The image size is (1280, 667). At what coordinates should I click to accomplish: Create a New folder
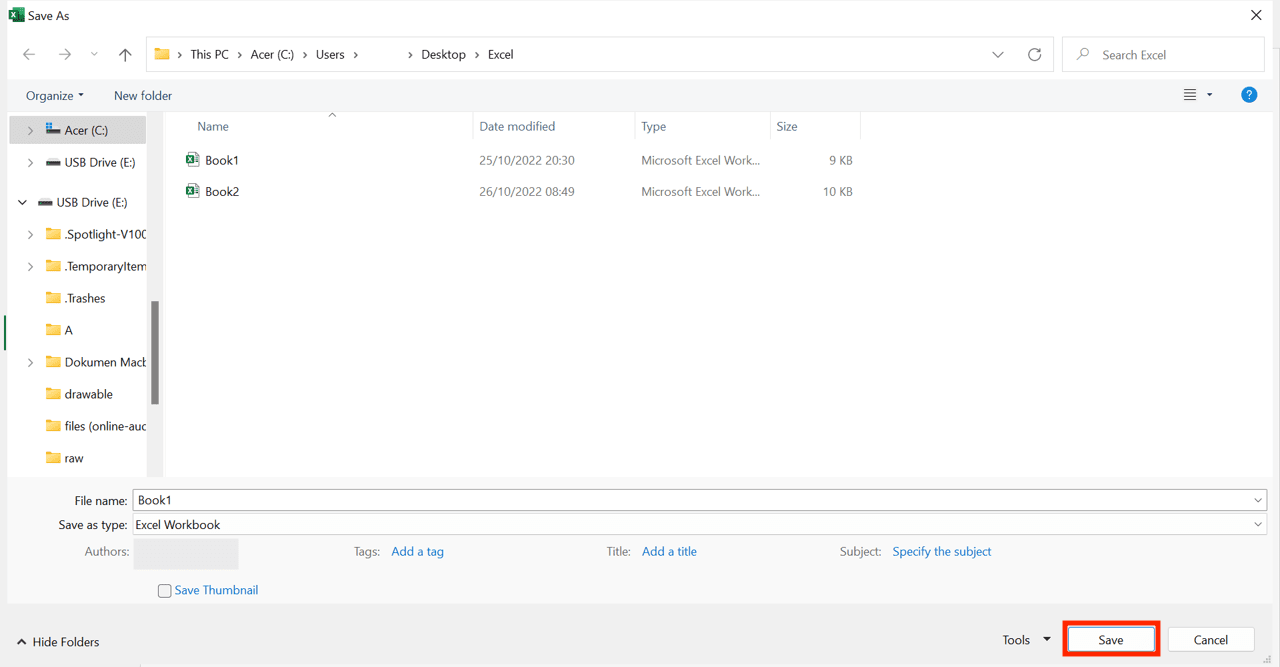point(143,96)
